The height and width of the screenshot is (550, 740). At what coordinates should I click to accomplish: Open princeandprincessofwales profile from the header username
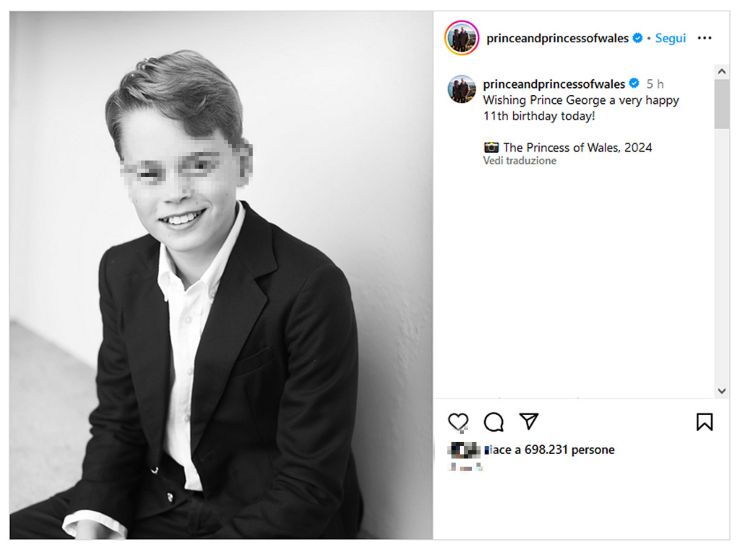(557, 38)
